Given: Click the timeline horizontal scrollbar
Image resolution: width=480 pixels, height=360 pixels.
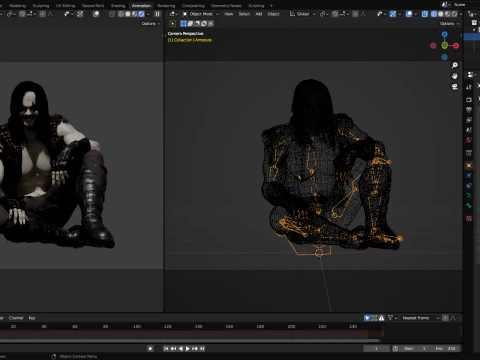Looking at the screenshot, I should pos(190,341).
